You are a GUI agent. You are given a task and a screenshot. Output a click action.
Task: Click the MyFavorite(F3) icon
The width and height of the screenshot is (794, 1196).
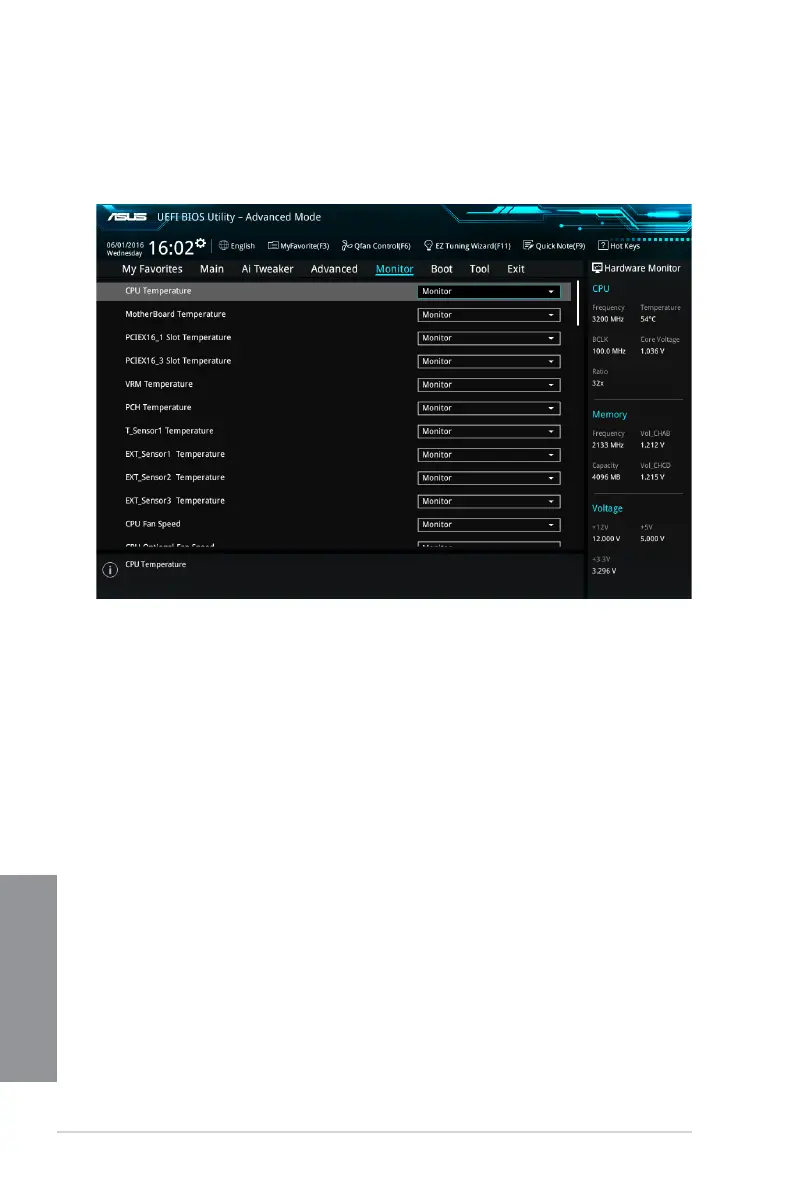tap(273, 246)
